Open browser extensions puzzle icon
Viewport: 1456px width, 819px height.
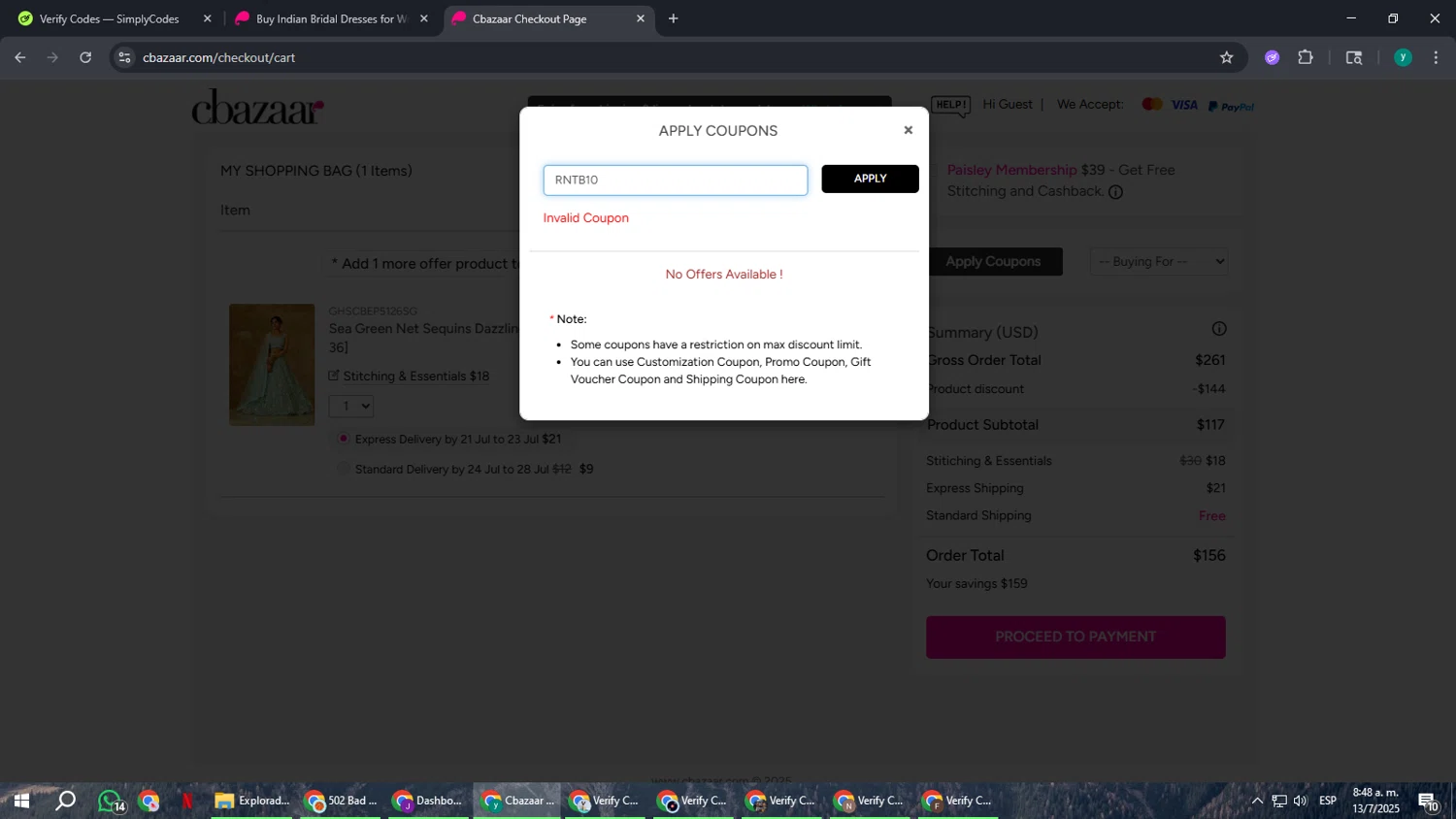[1306, 57]
